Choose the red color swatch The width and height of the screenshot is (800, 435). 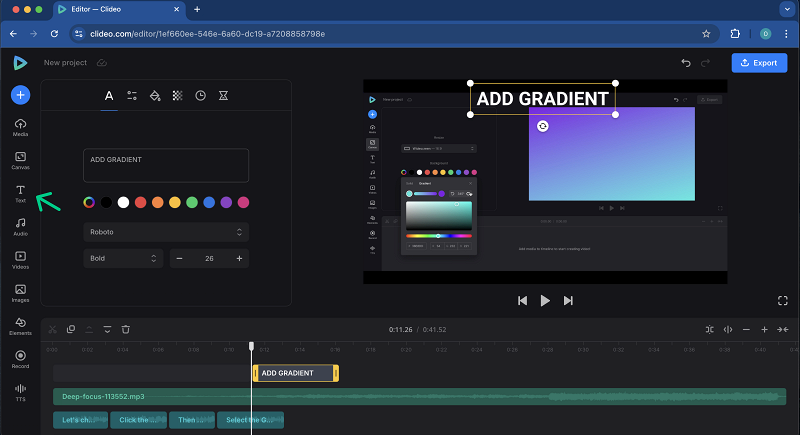point(140,202)
